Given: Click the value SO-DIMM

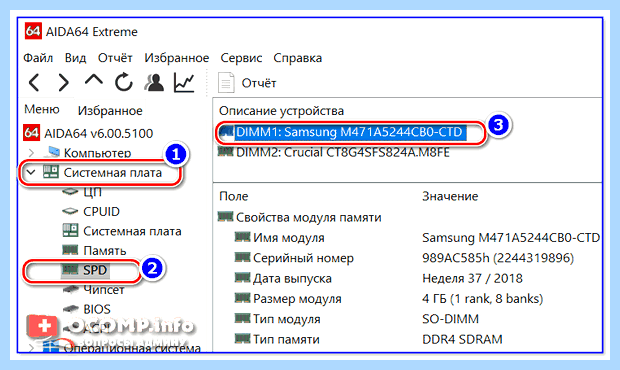Looking at the screenshot, I should point(450,319).
